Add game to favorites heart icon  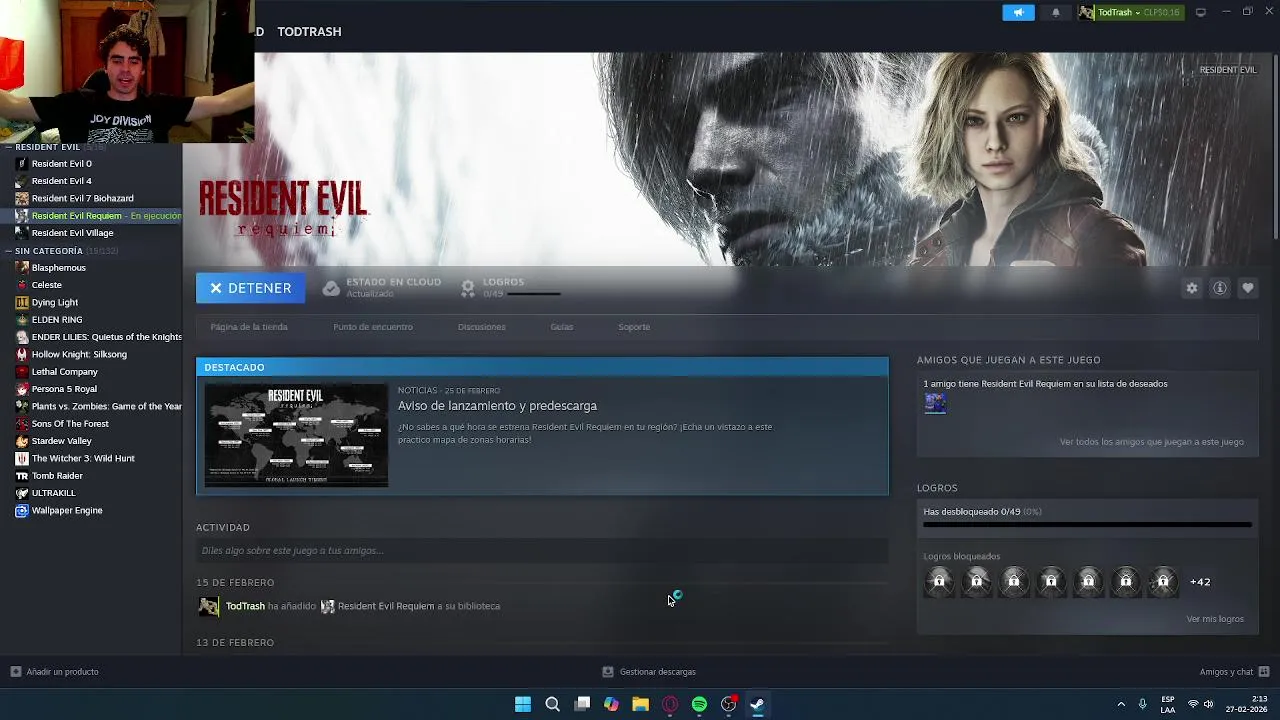tap(1248, 288)
